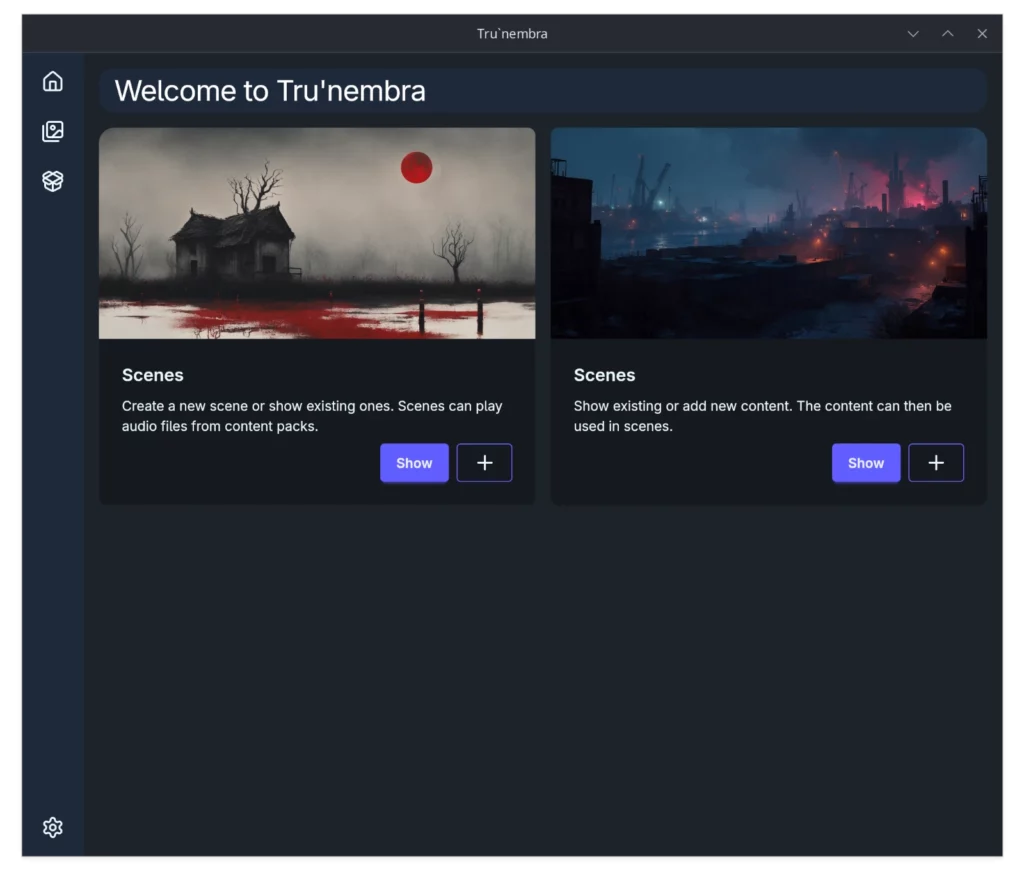Minimize window with down chevron
This screenshot has height=886, width=1024.
pos(913,34)
